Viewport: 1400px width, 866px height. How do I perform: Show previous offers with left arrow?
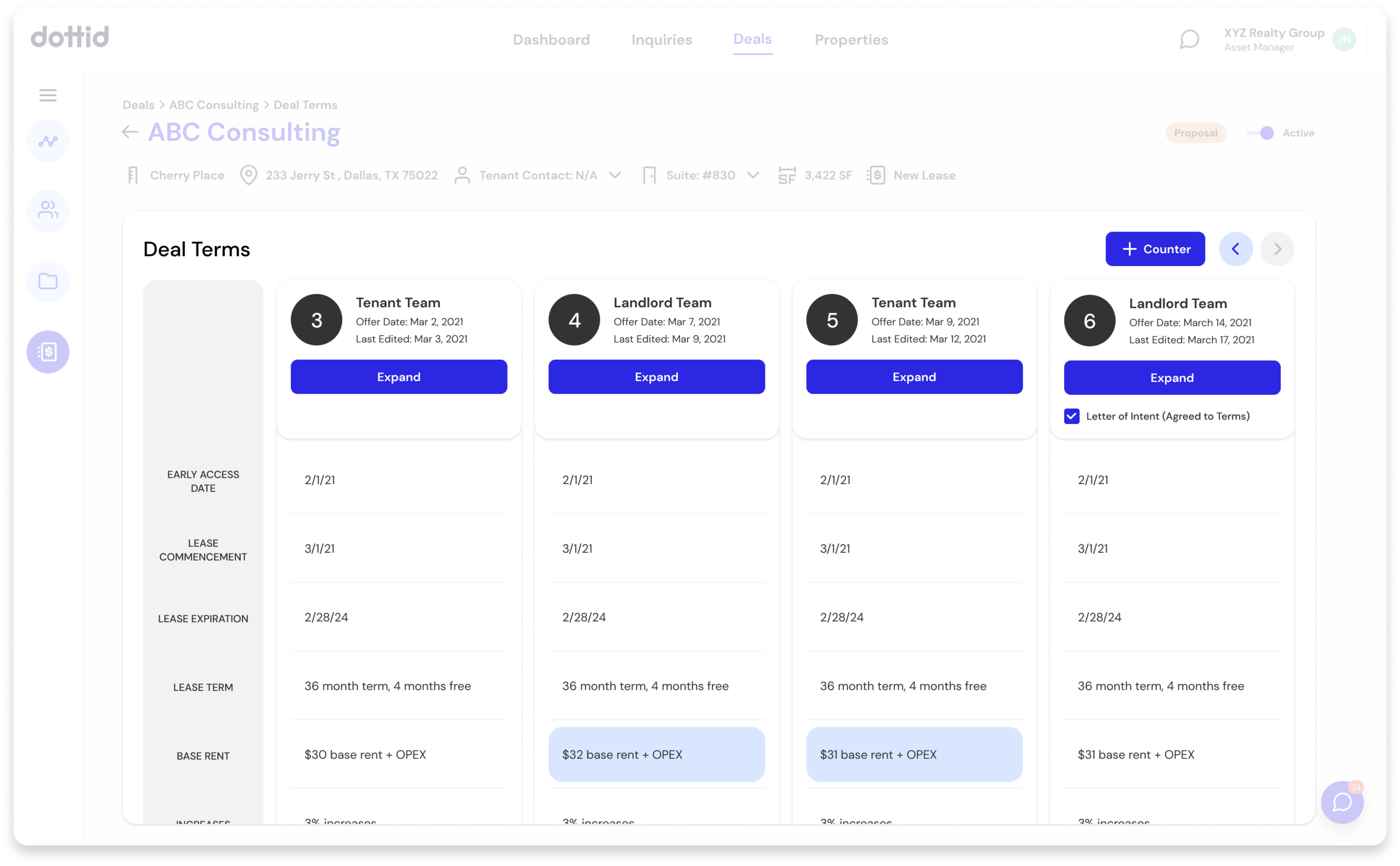coord(1235,249)
